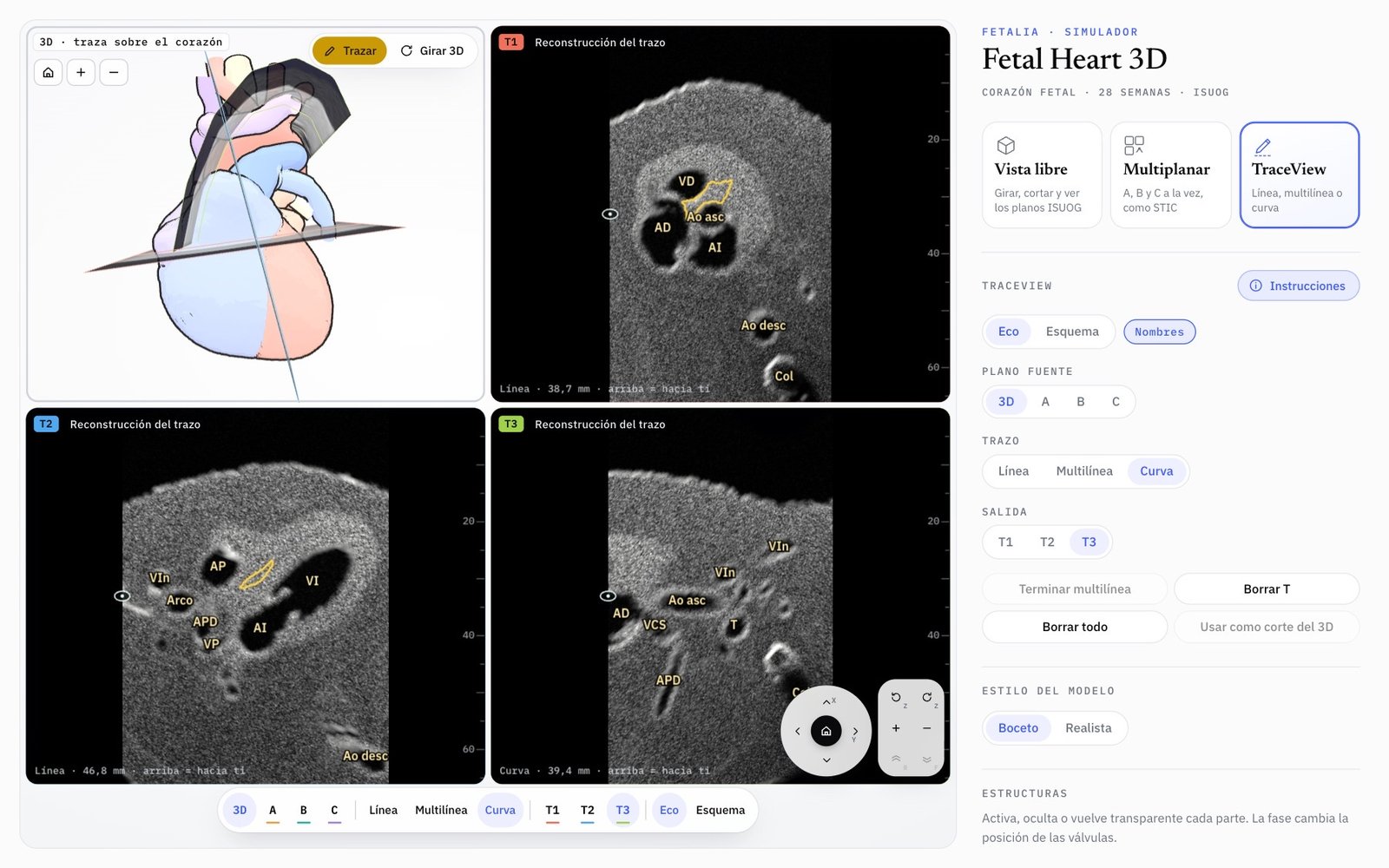
Task: Click Usar como corte del 3D
Action: 1267,627
